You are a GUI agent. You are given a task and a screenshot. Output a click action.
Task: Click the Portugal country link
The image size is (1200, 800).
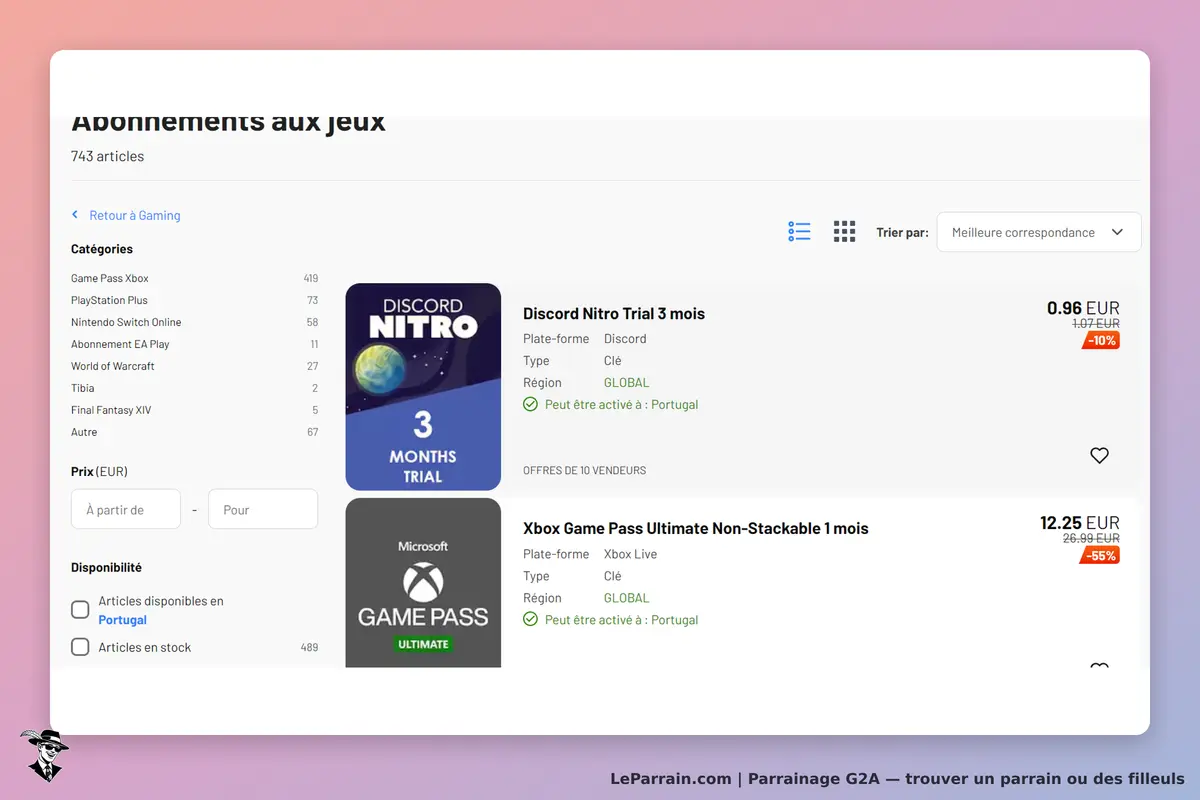[x=123, y=620]
